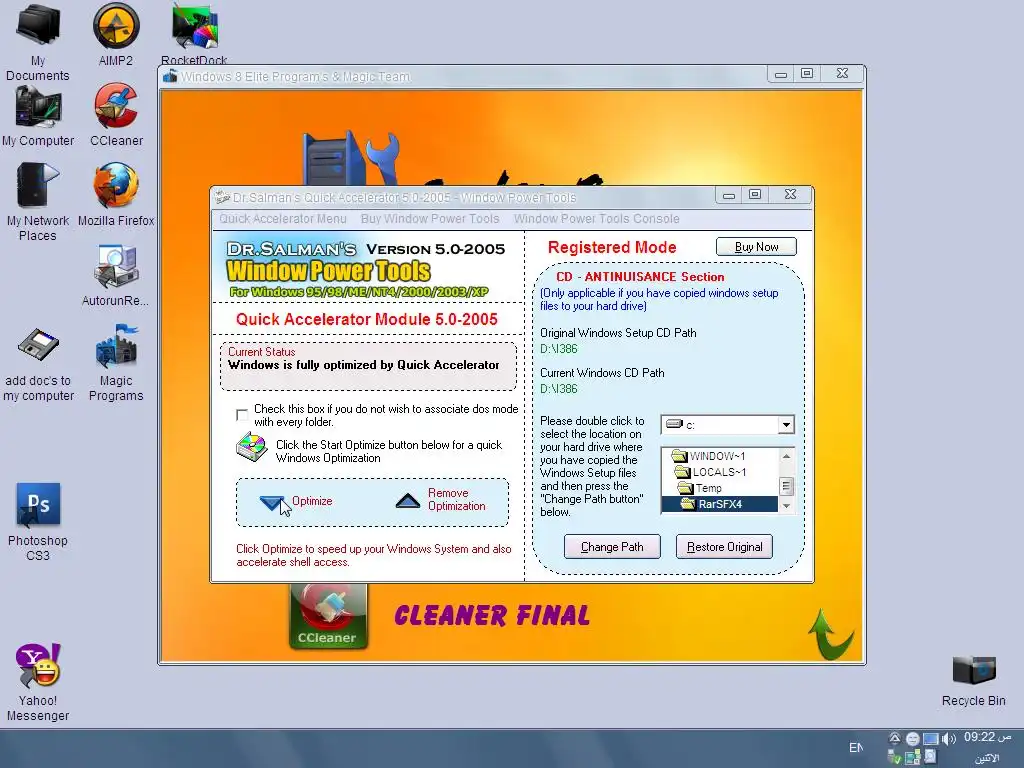This screenshot has width=1024, height=768.
Task: Minimize the Quick Accelerator window
Action: point(729,195)
